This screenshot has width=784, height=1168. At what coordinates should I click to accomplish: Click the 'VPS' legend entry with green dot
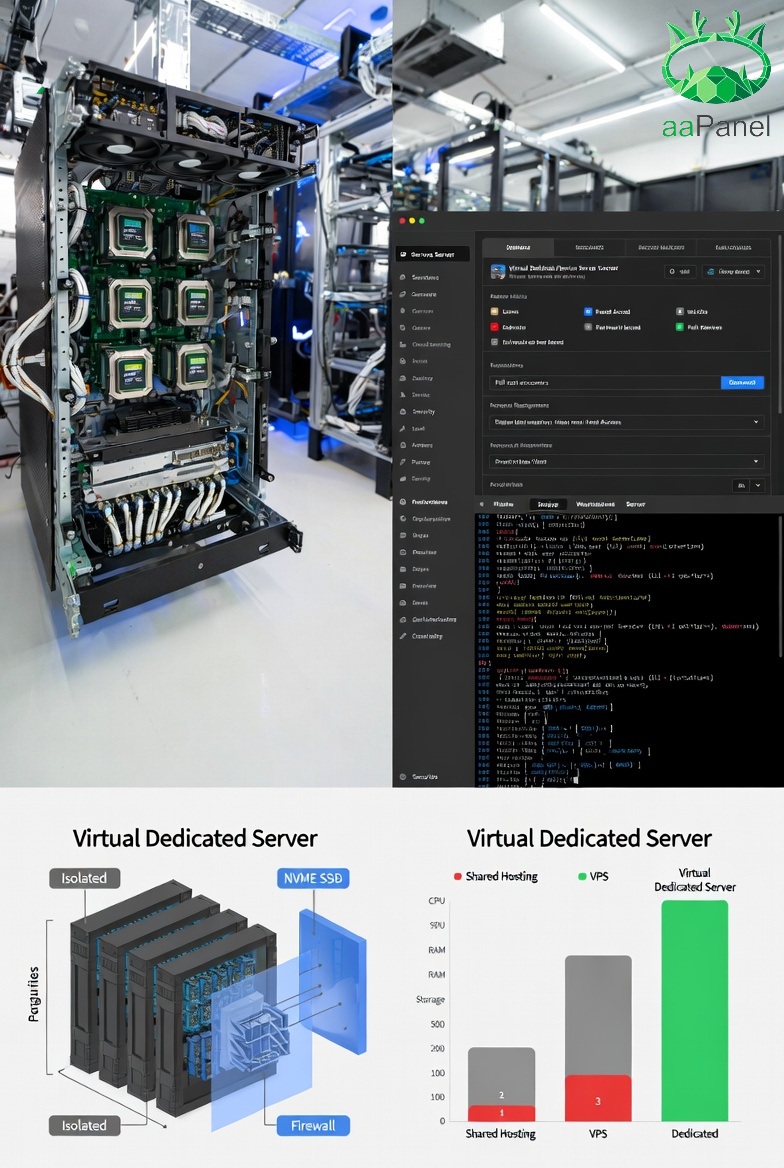point(593,876)
